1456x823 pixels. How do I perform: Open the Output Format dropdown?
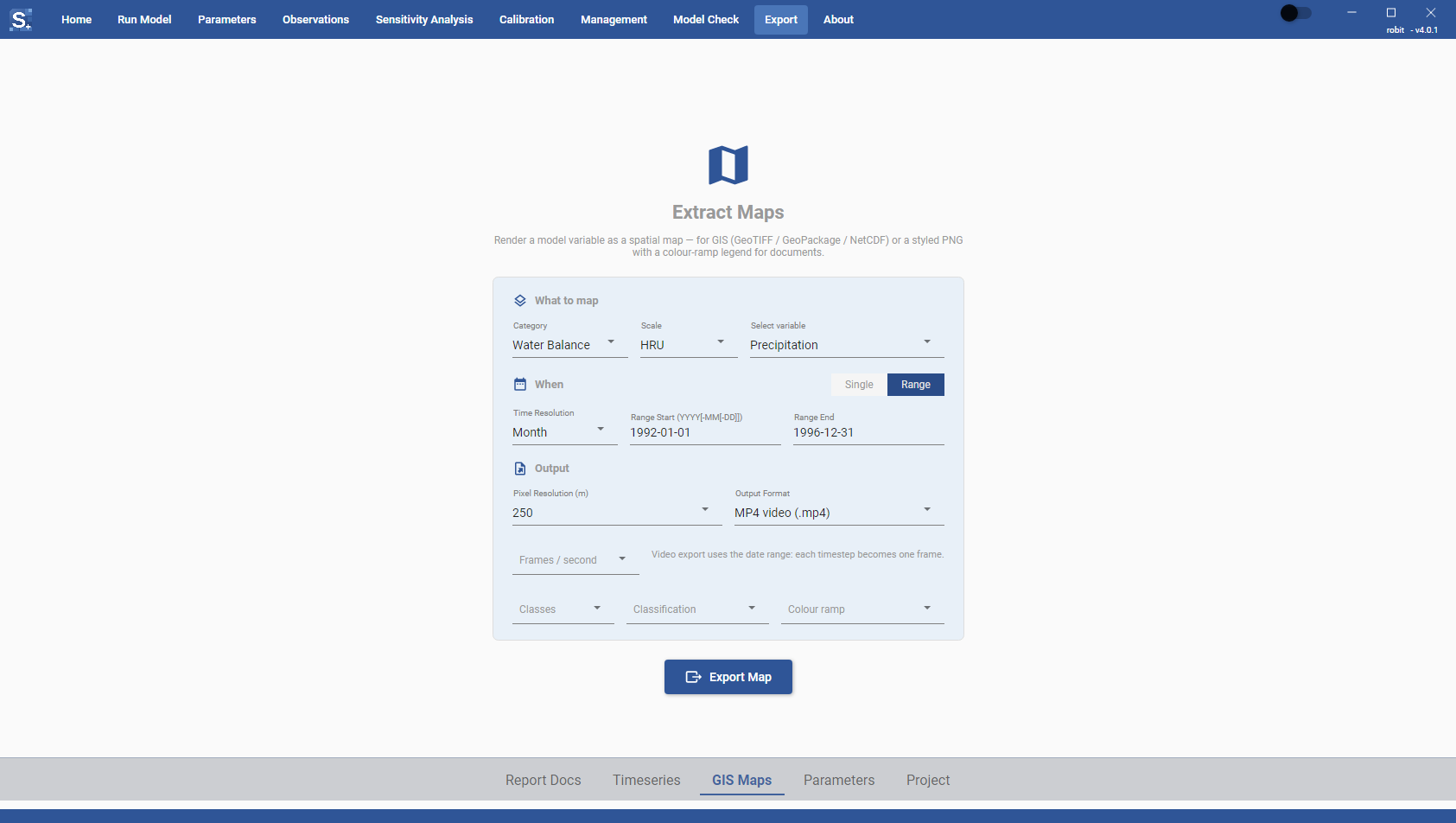click(839, 513)
